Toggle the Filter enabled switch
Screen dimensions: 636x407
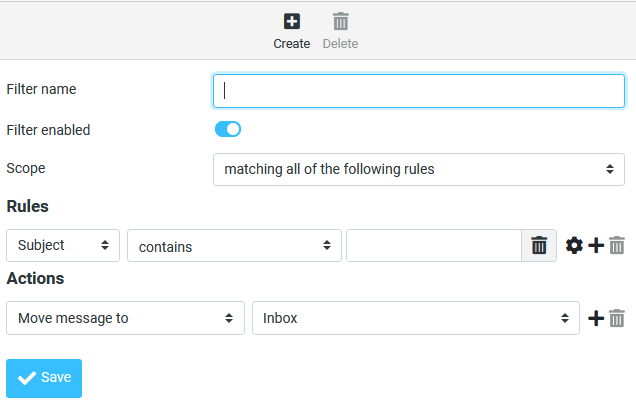228,129
